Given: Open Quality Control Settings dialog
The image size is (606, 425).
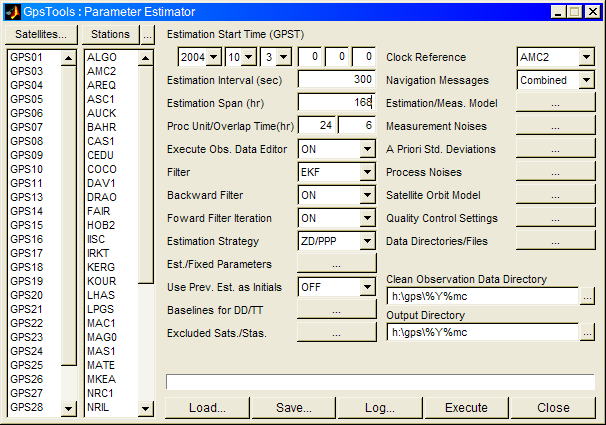Looking at the screenshot, I should (555, 218).
